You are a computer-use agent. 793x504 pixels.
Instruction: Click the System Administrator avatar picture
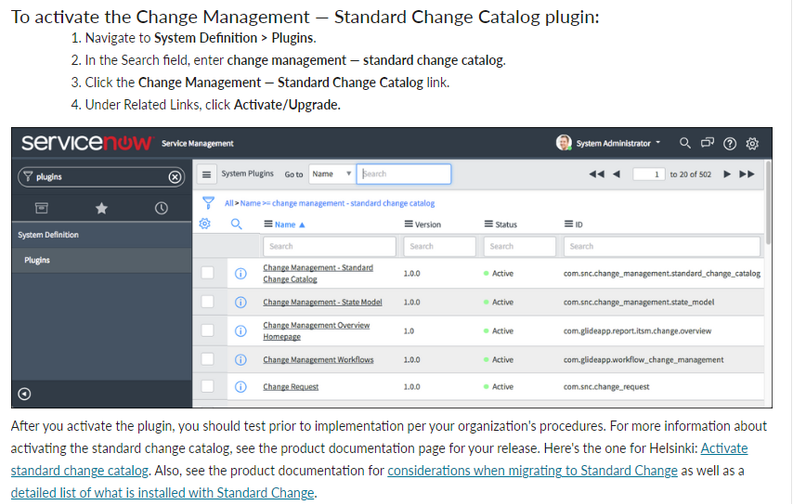pos(563,143)
